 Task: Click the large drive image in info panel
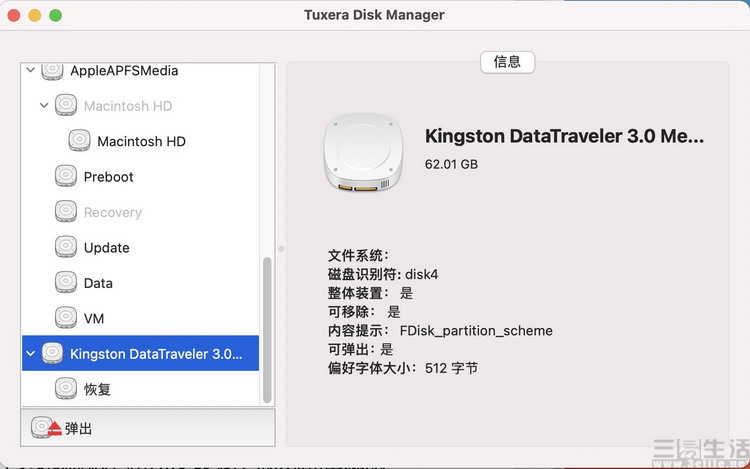364,152
